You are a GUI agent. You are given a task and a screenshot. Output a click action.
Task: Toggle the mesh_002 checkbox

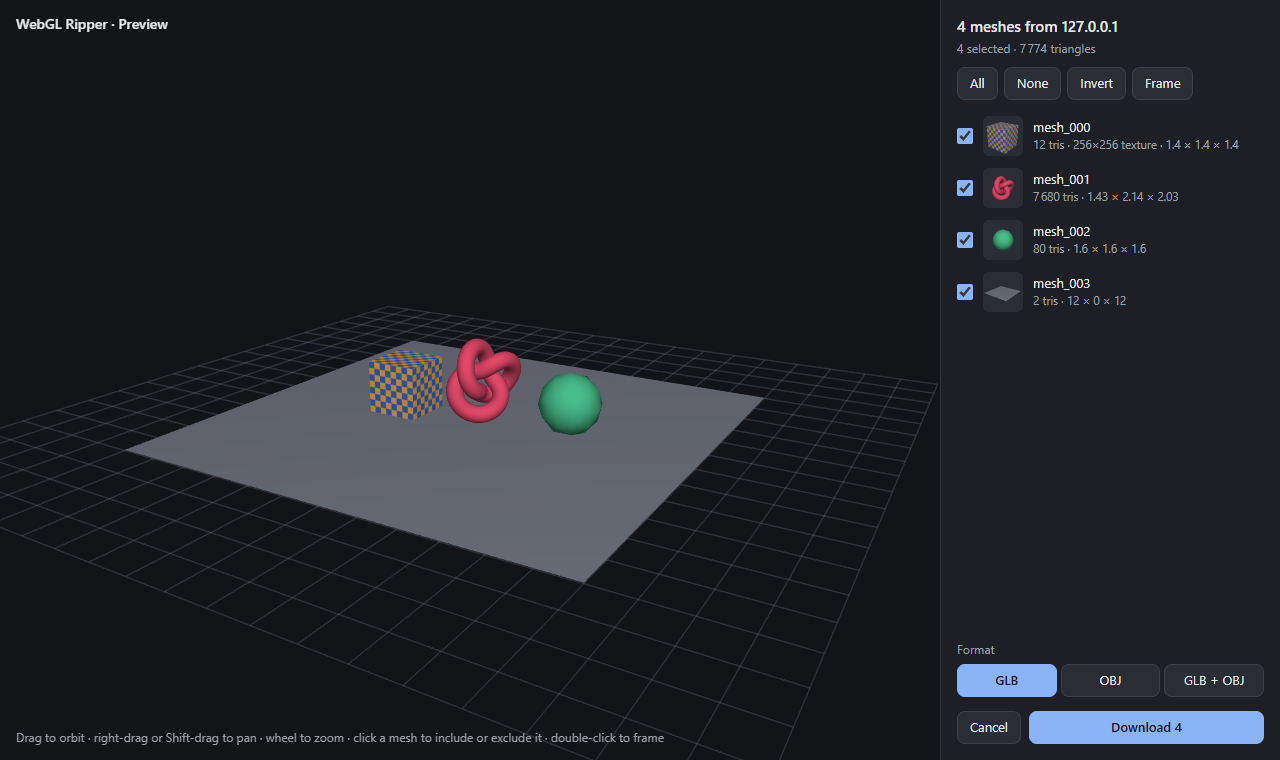(965, 240)
